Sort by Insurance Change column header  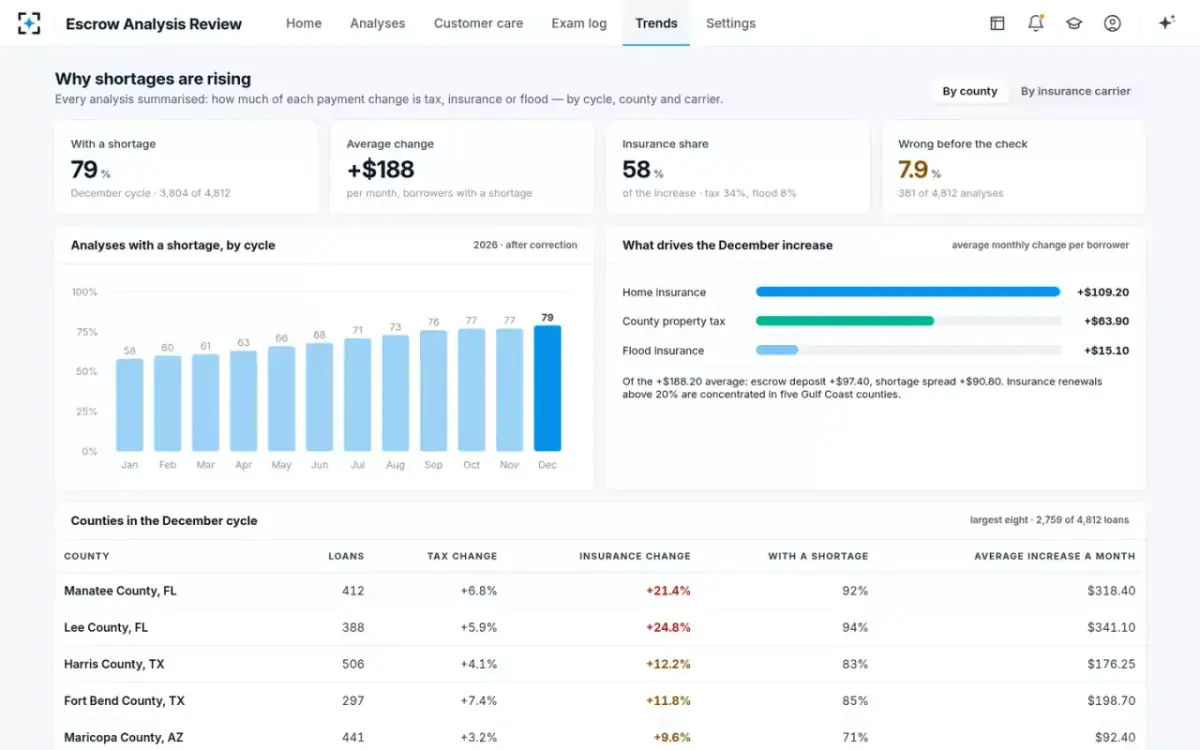pyautogui.click(x=635, y=556)
